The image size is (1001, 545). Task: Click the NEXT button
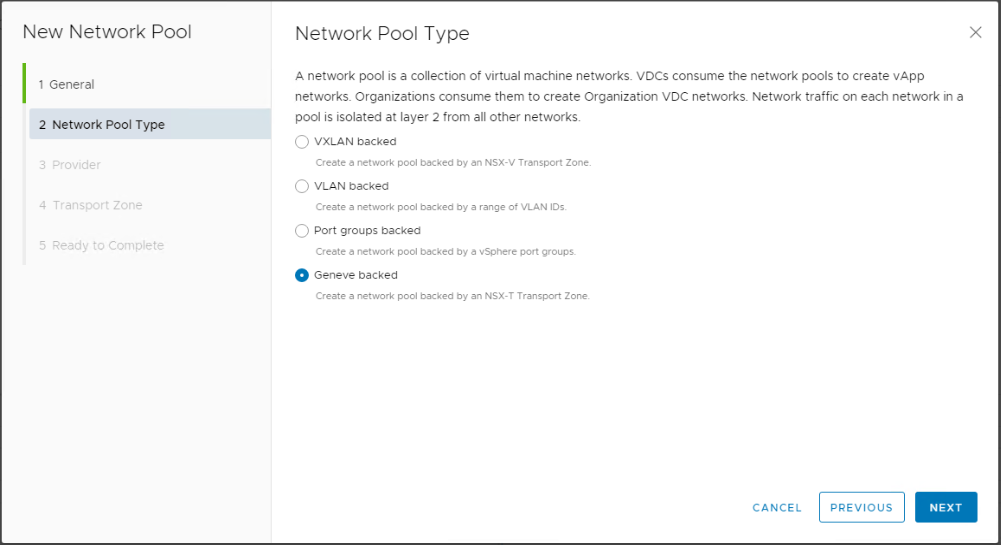coord(945,507)
